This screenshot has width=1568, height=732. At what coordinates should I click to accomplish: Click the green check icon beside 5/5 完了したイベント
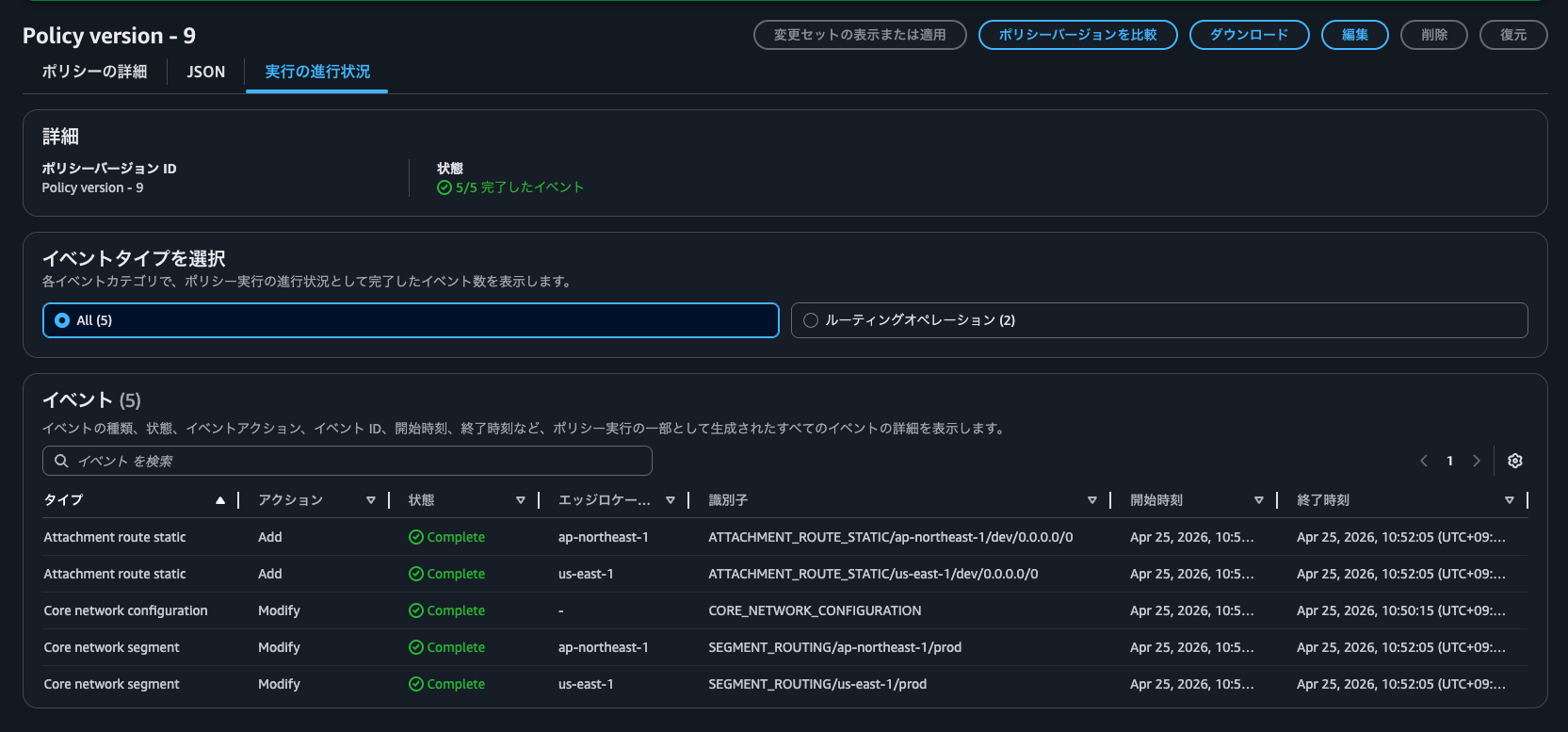pyautogui.click(x=445, y=187)
